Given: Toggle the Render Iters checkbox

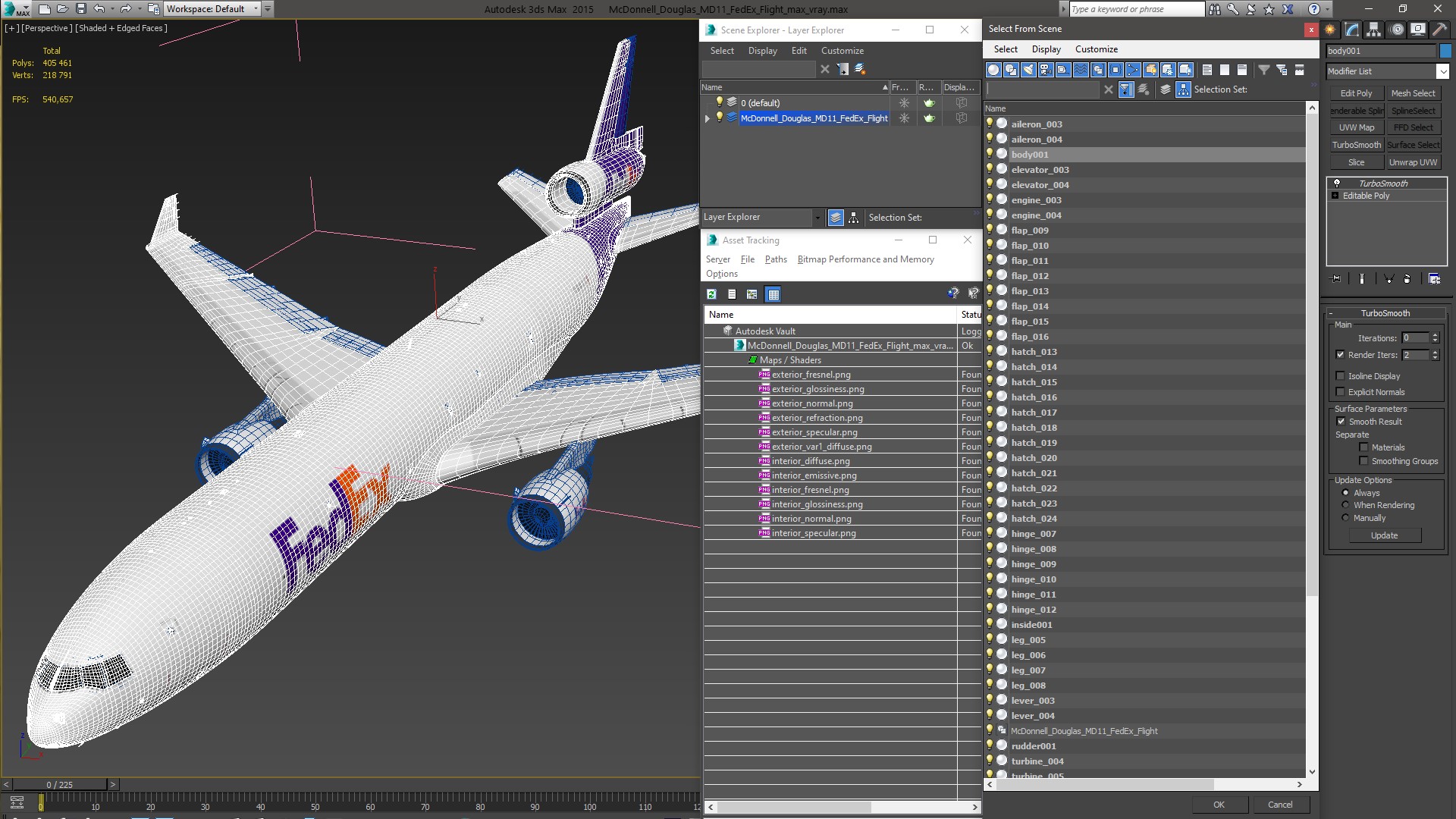Looking at the screenshot, I should pos(1340,355).
